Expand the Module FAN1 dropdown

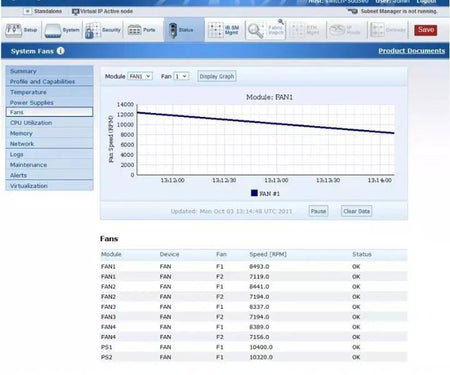[x=140, y=76]
